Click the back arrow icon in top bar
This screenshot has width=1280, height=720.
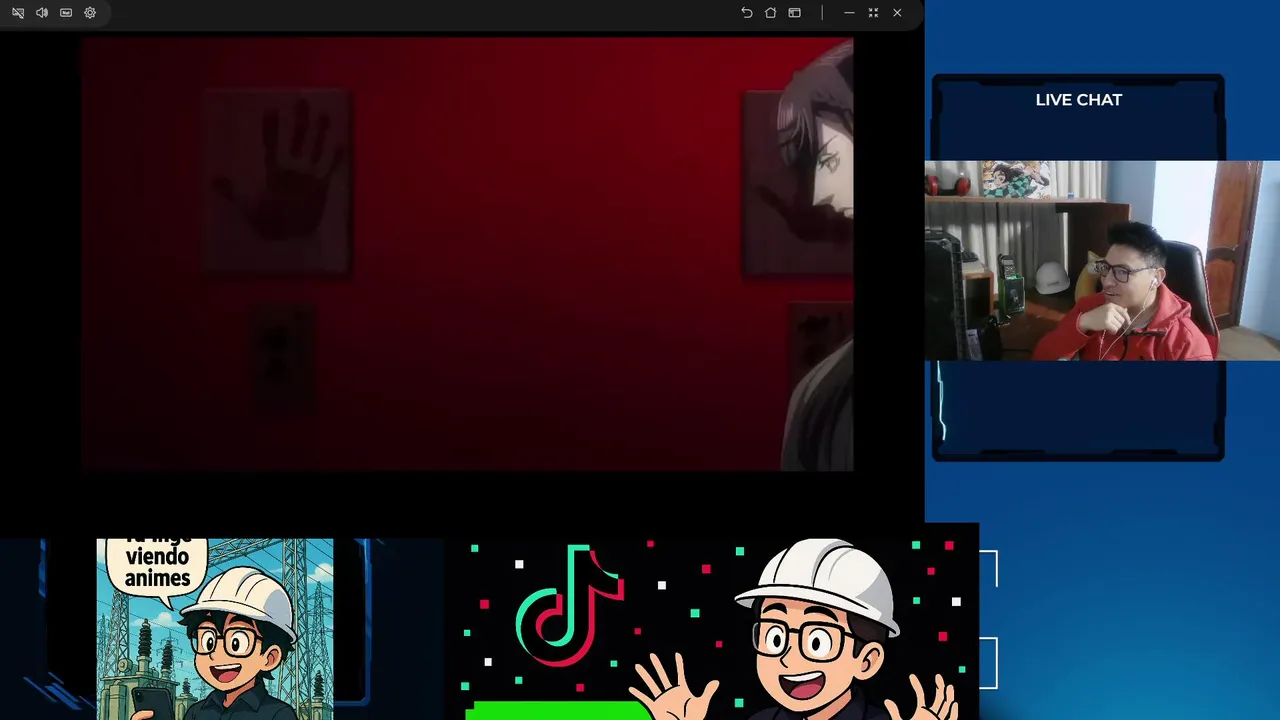point(747,13)
